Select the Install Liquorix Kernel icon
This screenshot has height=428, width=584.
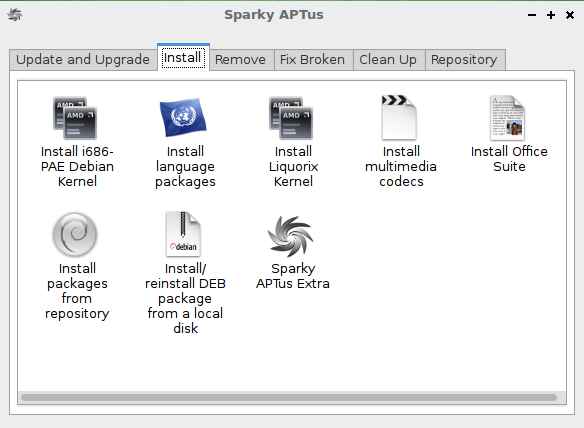pos(291,118)
